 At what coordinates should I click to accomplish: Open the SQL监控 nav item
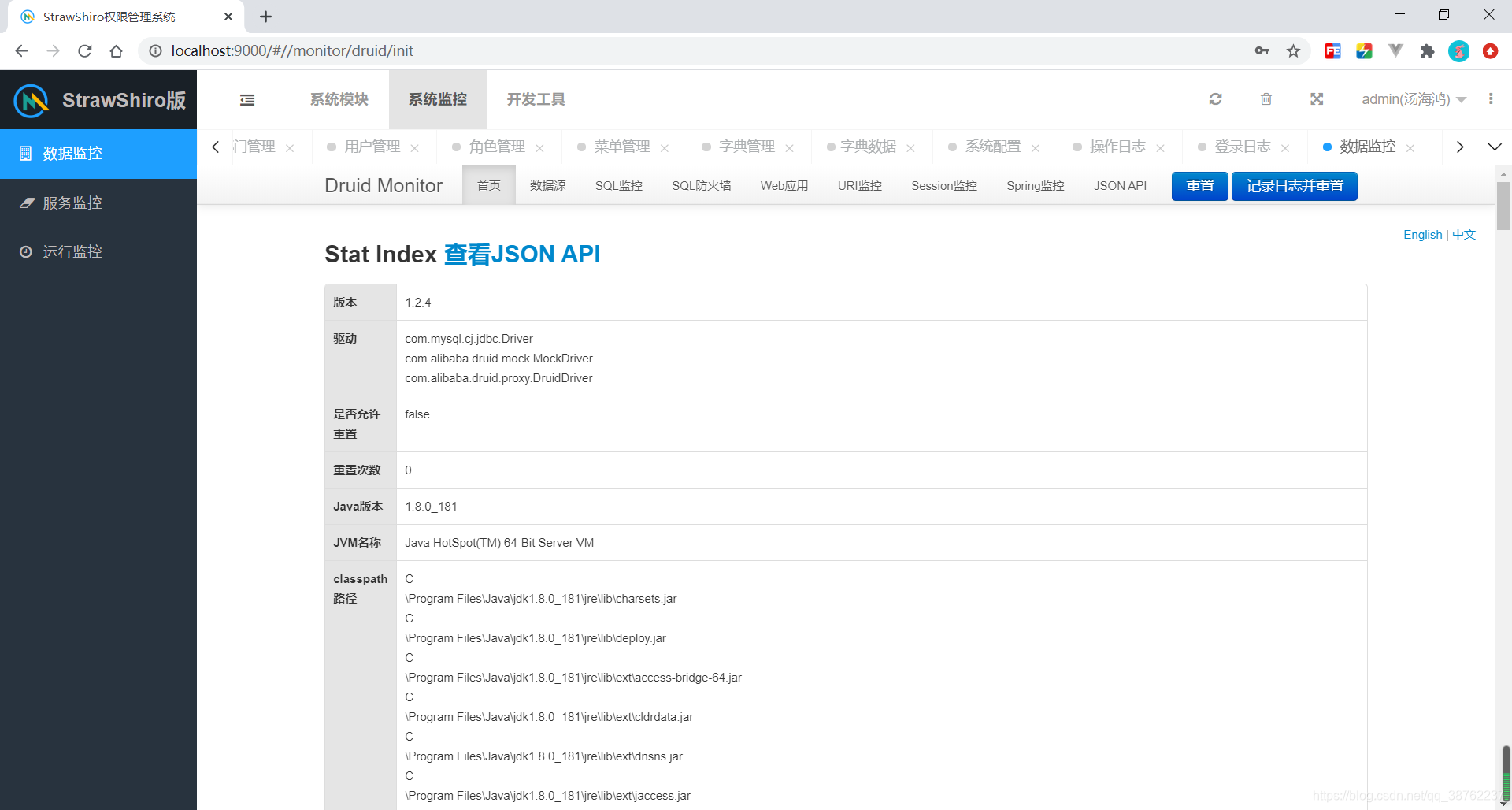click(x=619, y=185)
